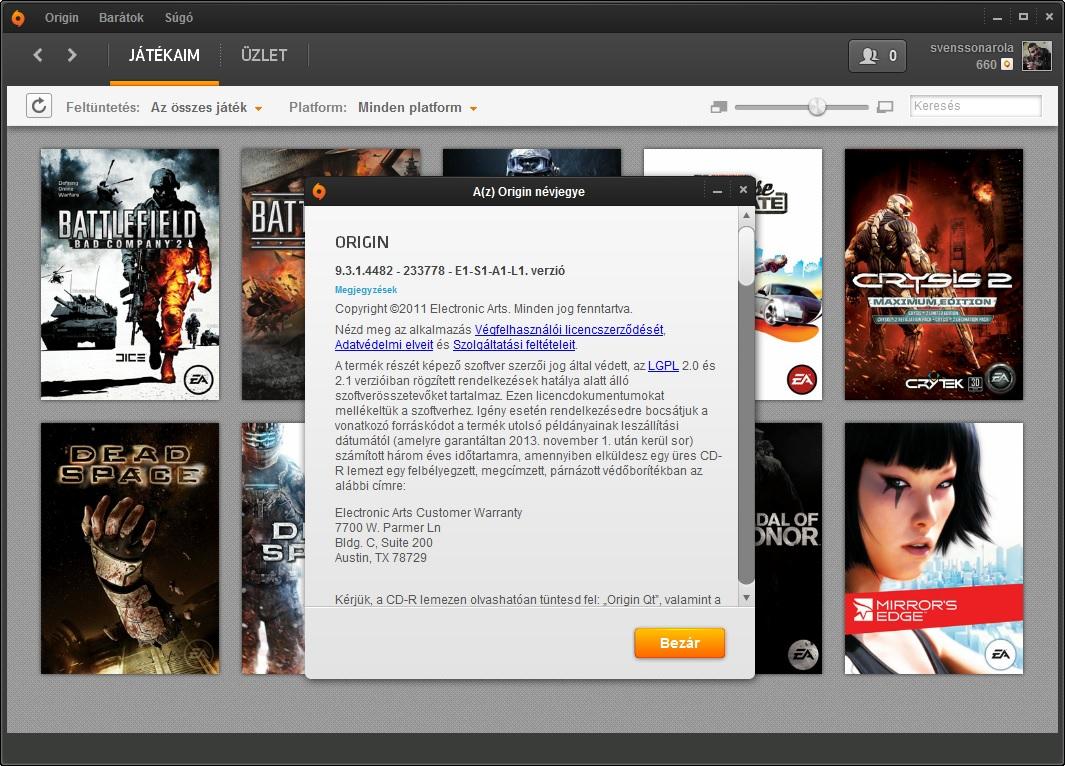
Task: Select the Dead Space game tile
Action: pos(130,549)
